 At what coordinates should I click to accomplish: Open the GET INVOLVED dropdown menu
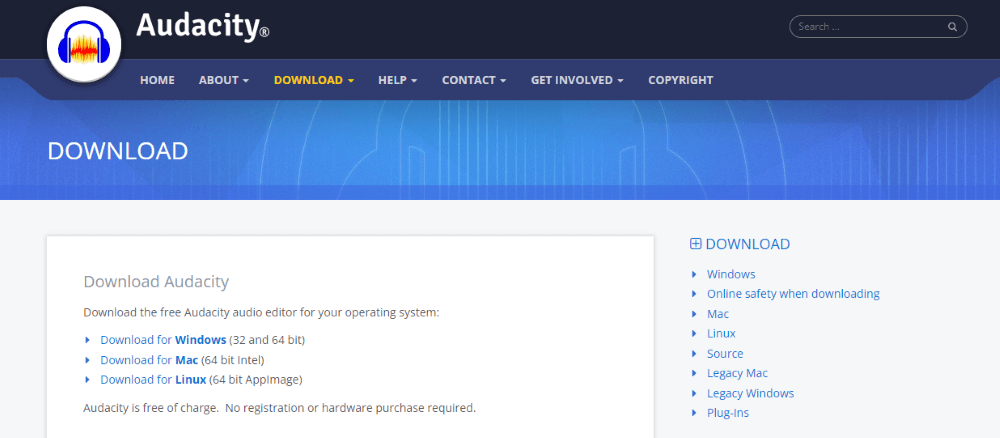(577, 80)
